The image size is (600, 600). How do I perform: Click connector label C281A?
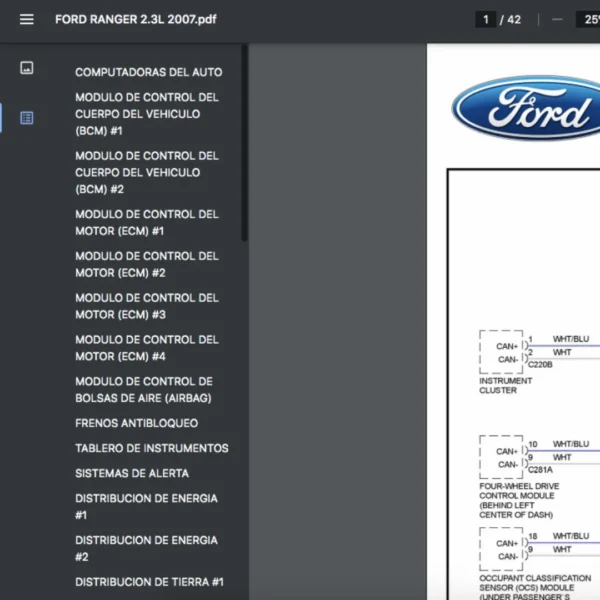(x=540, y=470)
